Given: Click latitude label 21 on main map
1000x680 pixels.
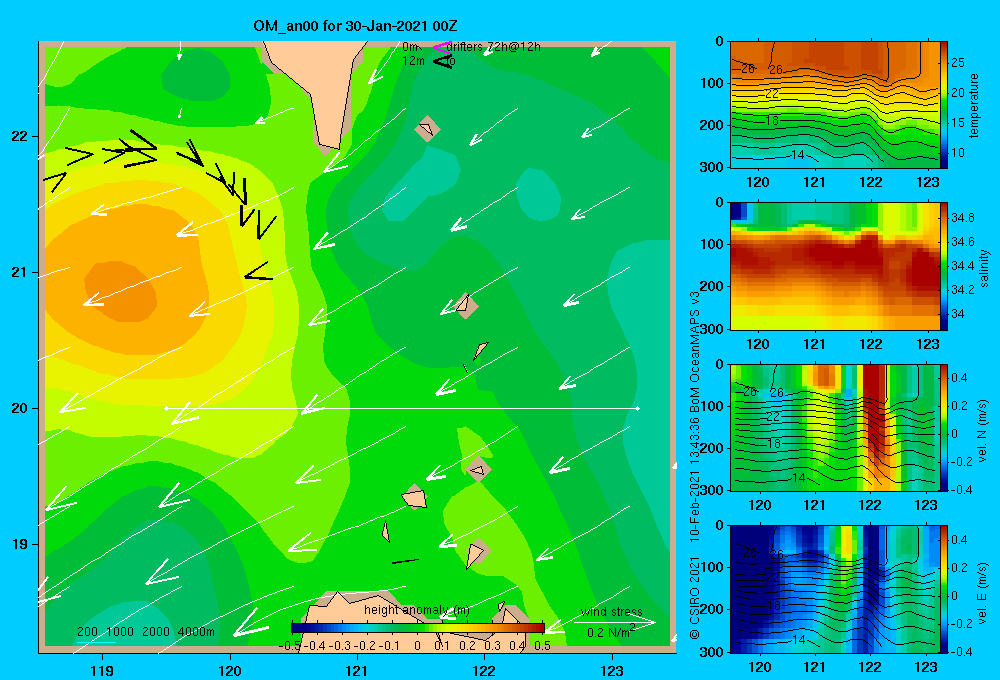Looking at the screenshot, I should pos(19,272).
